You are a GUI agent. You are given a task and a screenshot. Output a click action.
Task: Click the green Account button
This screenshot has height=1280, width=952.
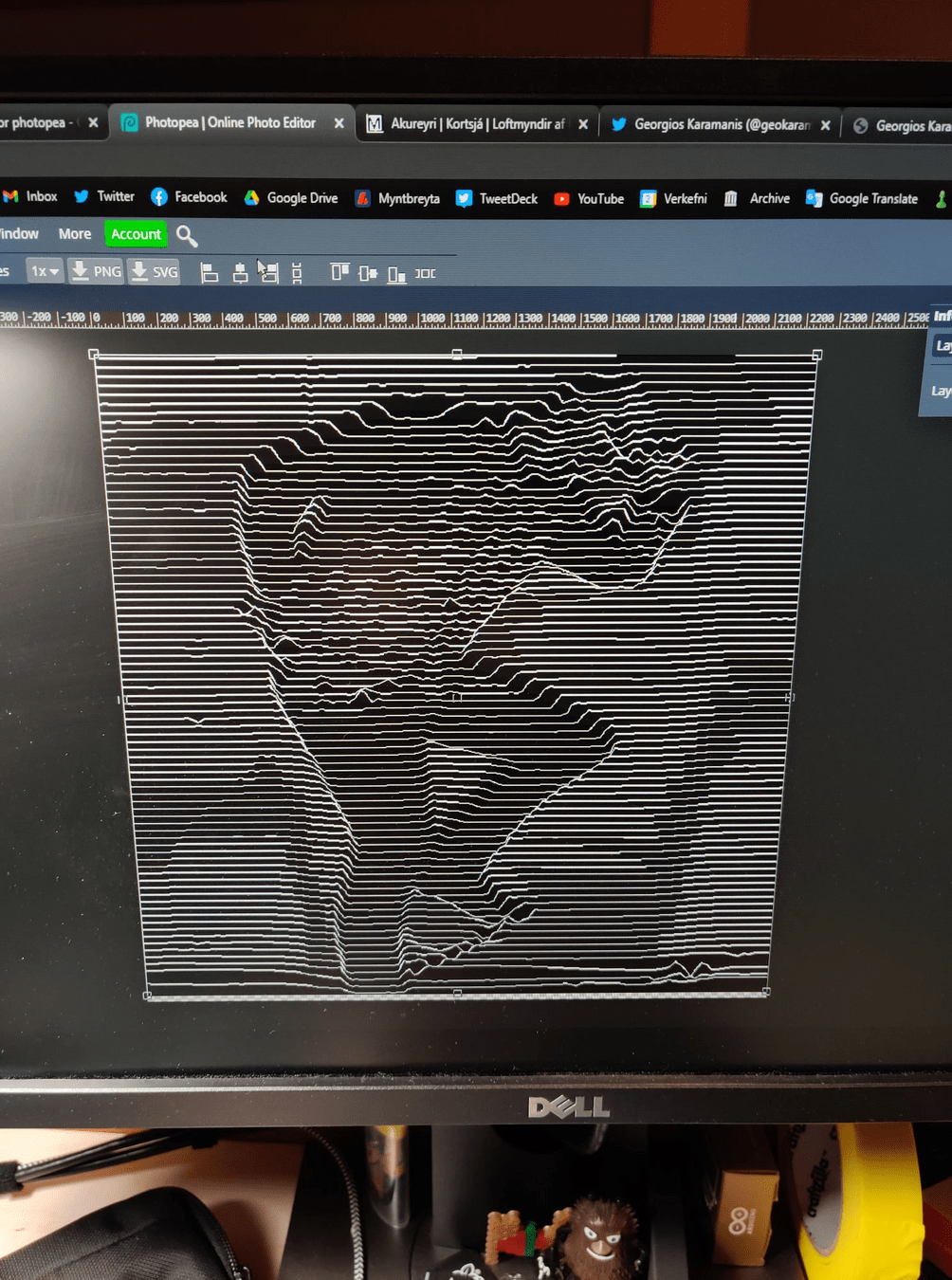tap(136, 234)
